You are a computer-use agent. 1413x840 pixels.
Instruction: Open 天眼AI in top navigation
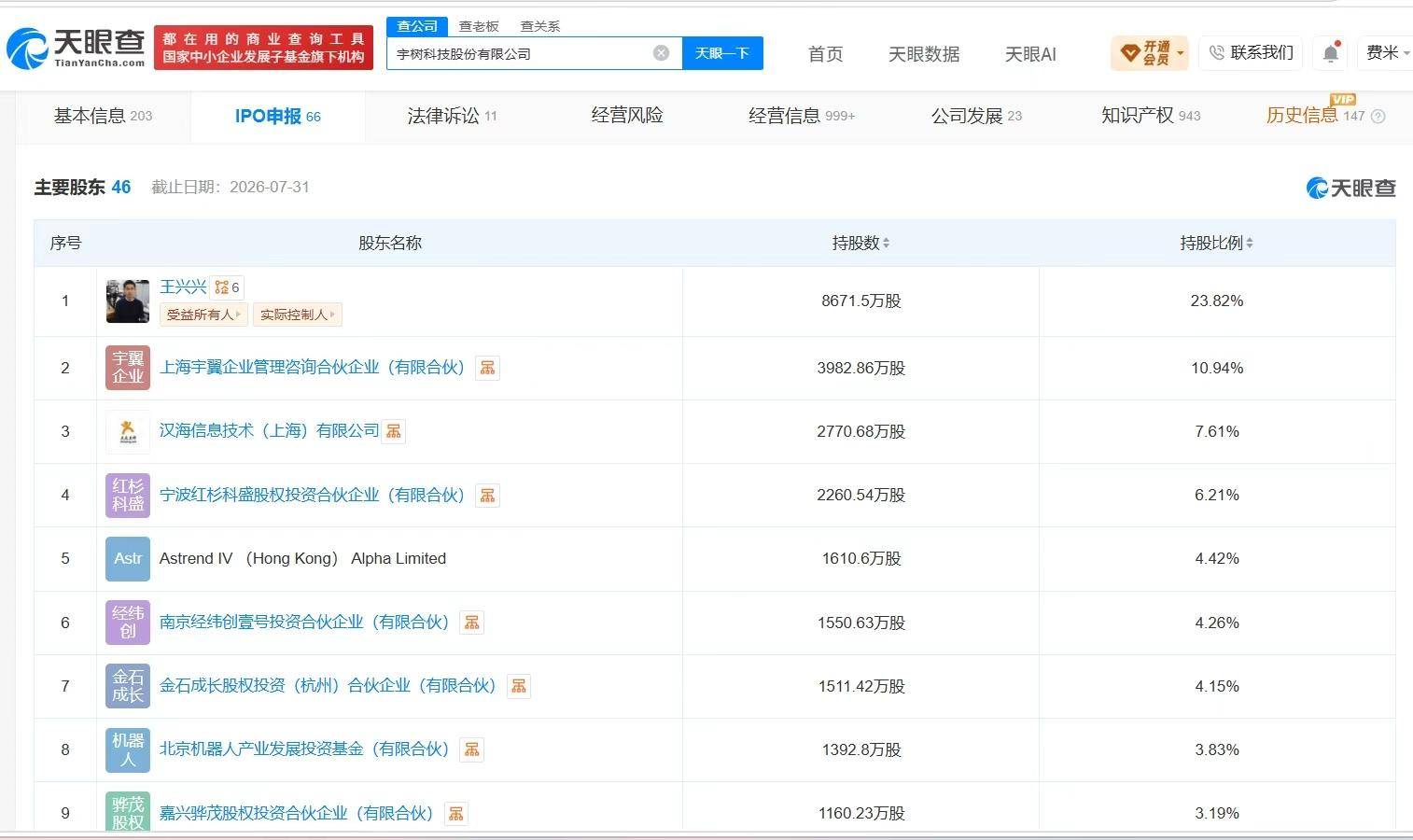1030,54
